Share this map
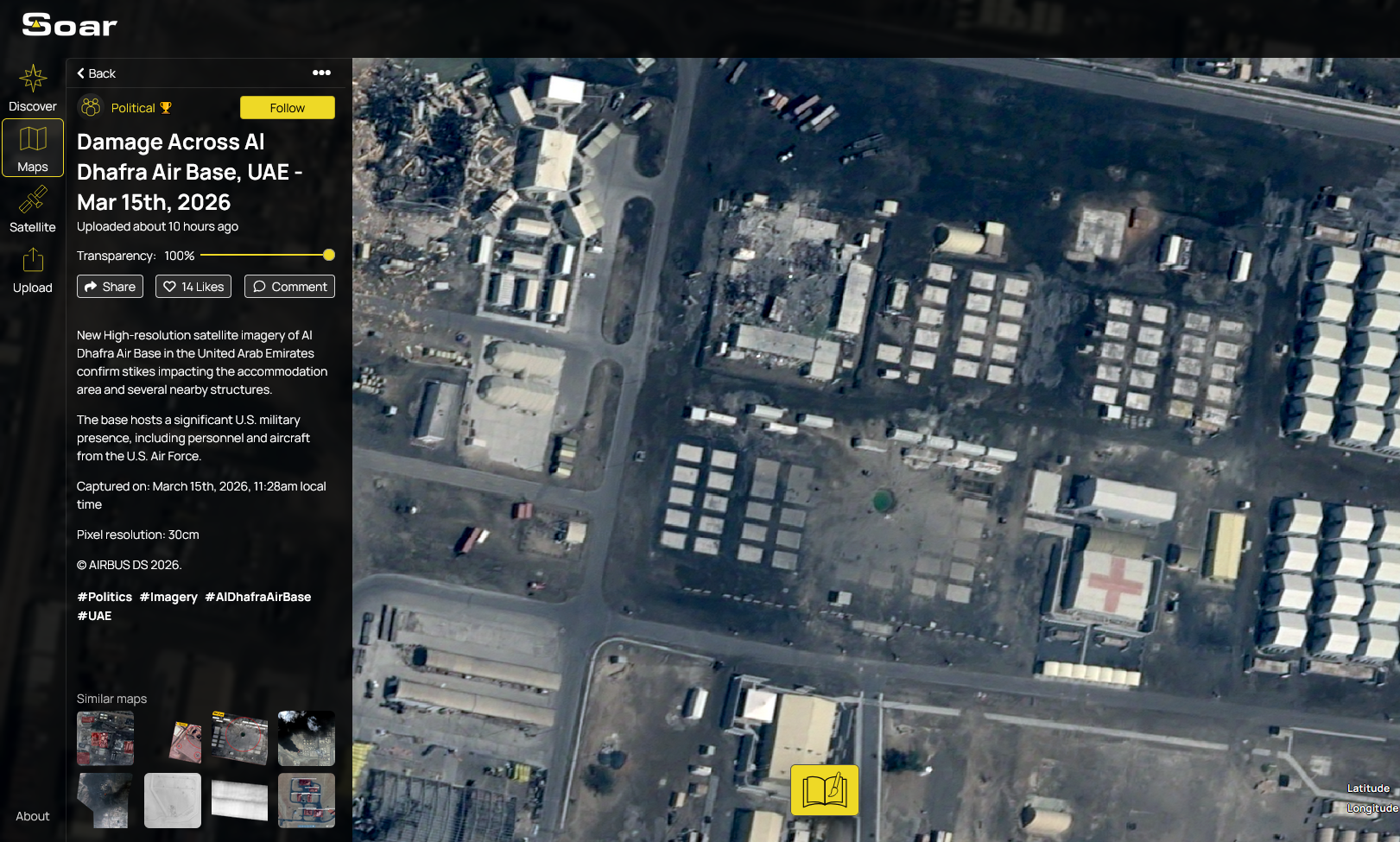 (x=110, y=287)
